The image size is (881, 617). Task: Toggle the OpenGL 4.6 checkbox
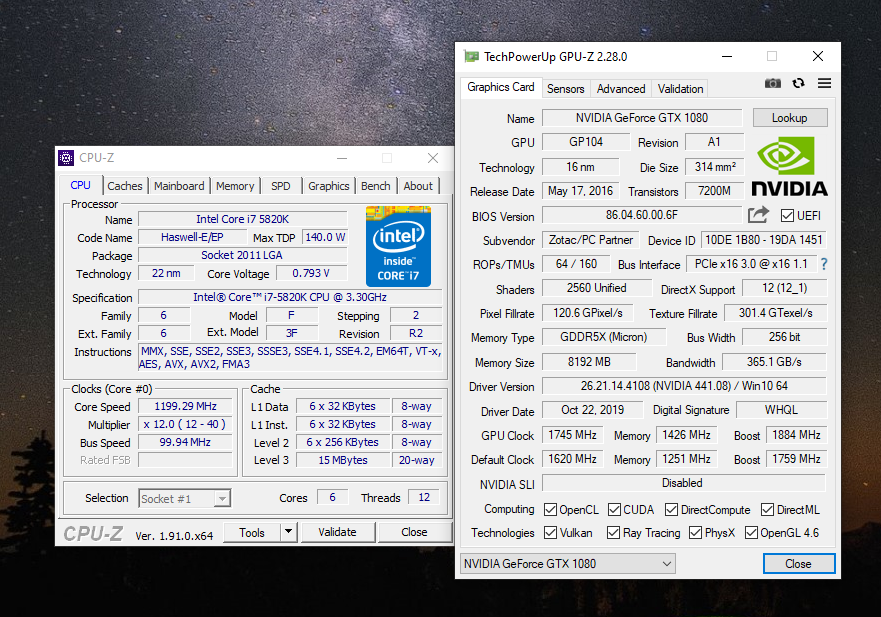click(751, 533)
